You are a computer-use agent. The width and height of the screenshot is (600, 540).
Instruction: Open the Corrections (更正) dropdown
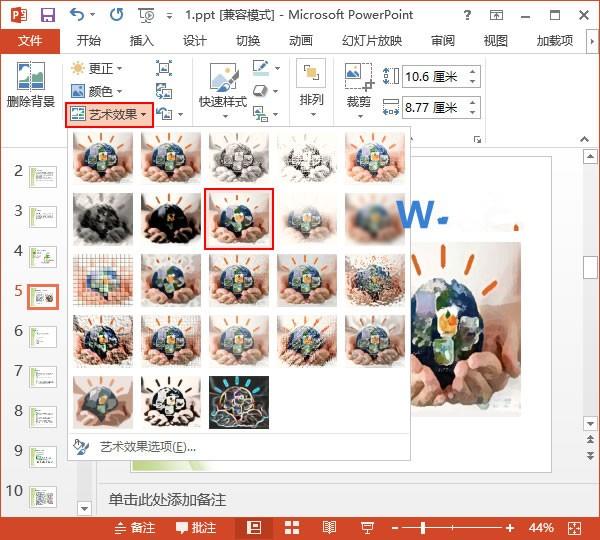pyautogui.click(x=96, y=69)
